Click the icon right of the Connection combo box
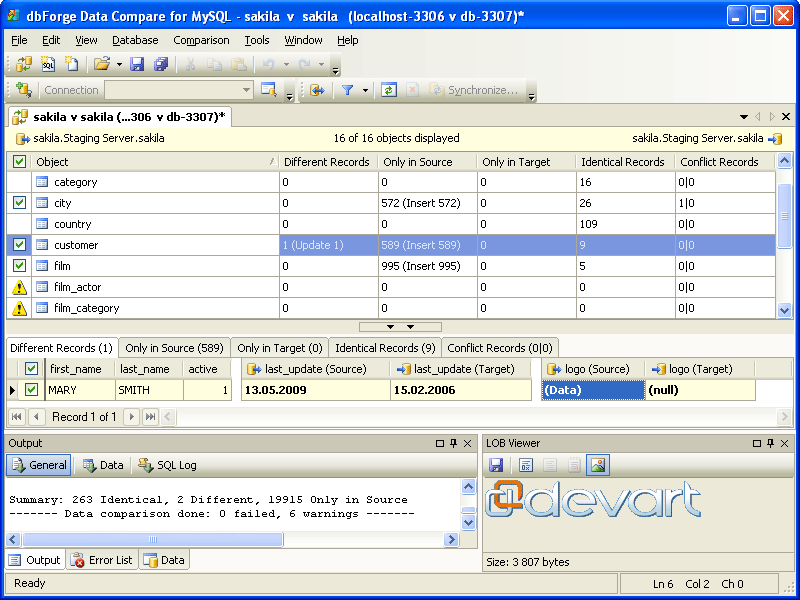The image size is (800, 600). [268, 90]
